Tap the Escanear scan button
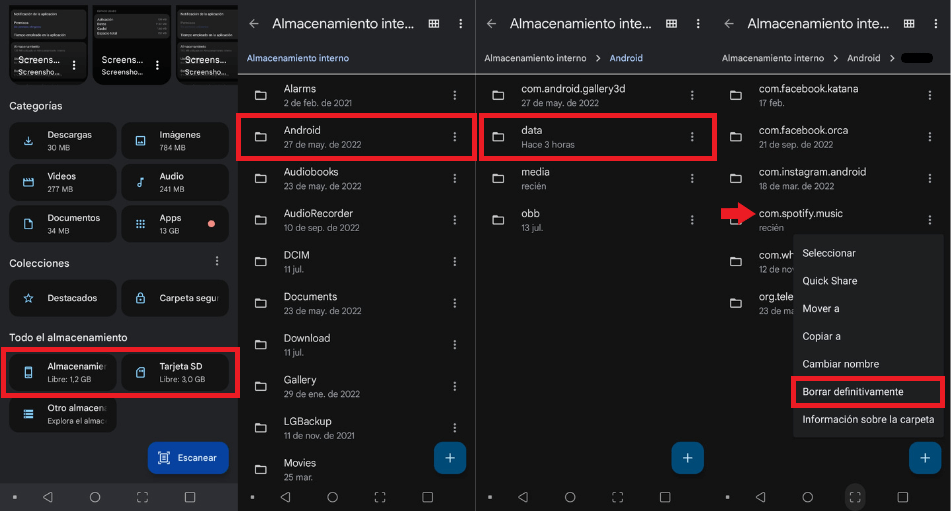 188,458
